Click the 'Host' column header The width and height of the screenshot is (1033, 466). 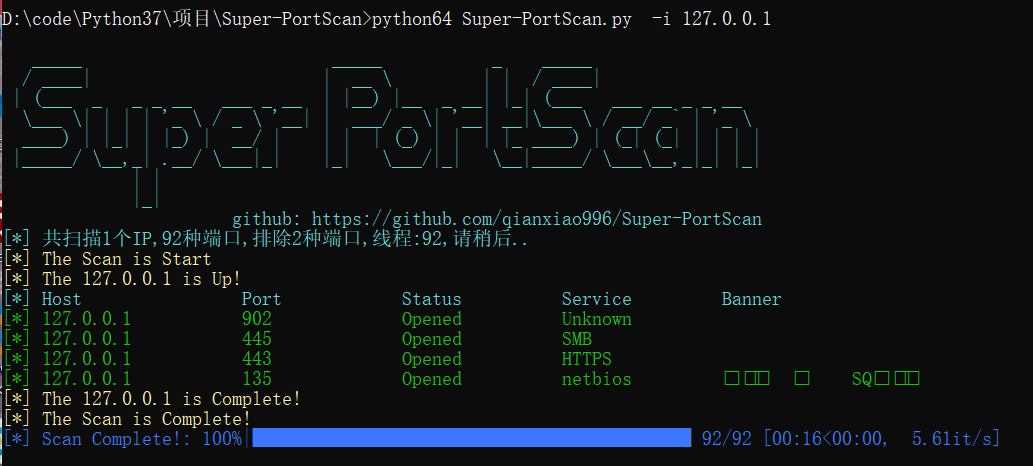pyautogui.click(x=61, y=299)
